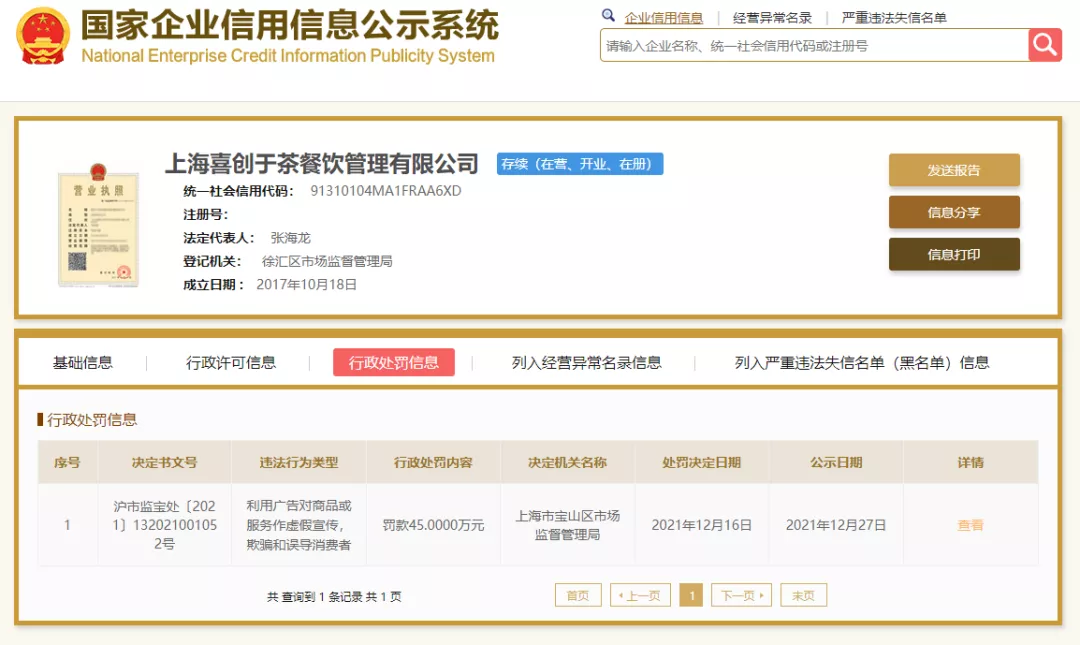1080x645 pixels.
Task: Switch to the 基础信息 tab
Action: tap(83, 362)
